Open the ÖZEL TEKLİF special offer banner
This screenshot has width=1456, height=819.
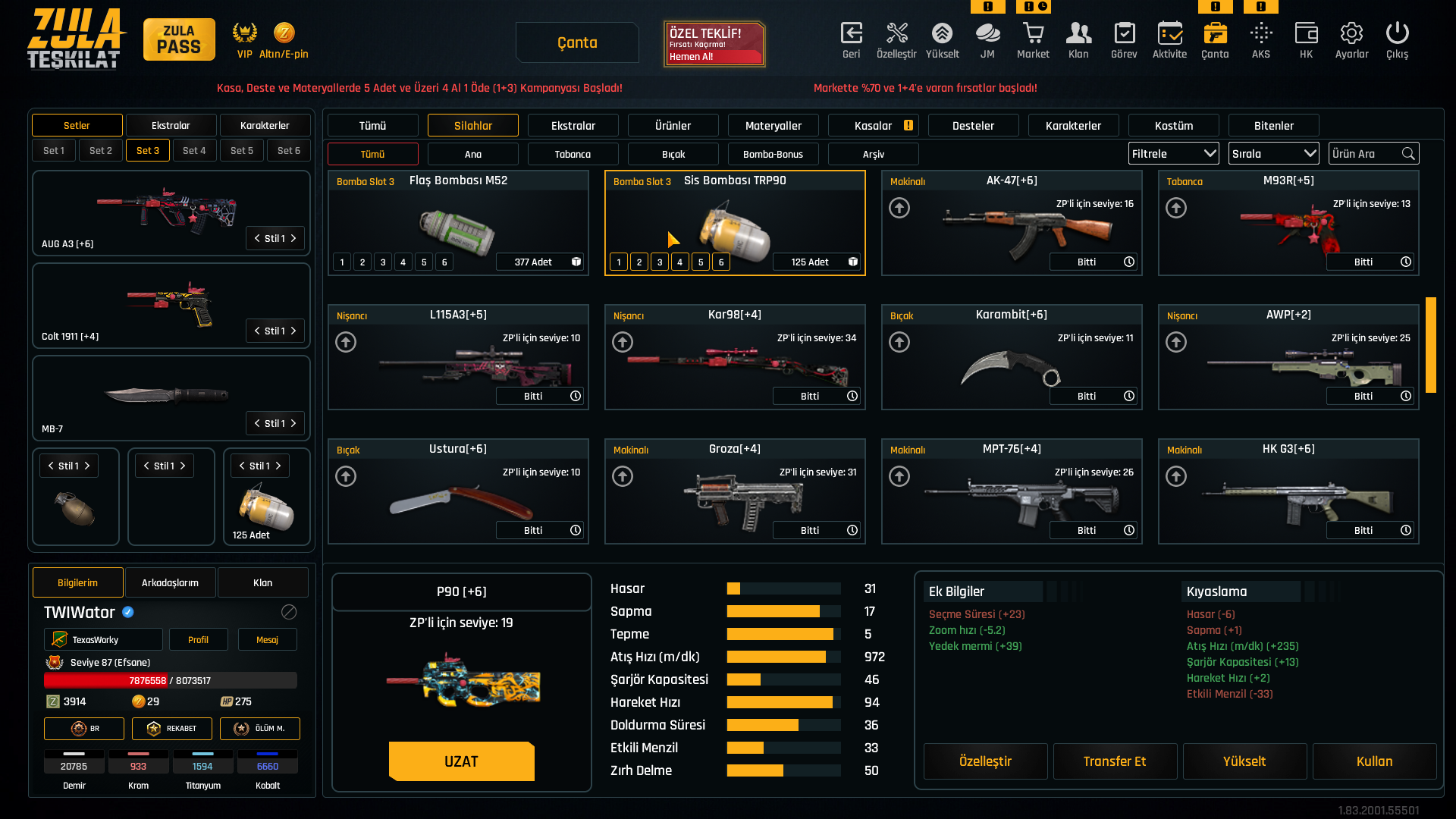[x=714, y=44]
